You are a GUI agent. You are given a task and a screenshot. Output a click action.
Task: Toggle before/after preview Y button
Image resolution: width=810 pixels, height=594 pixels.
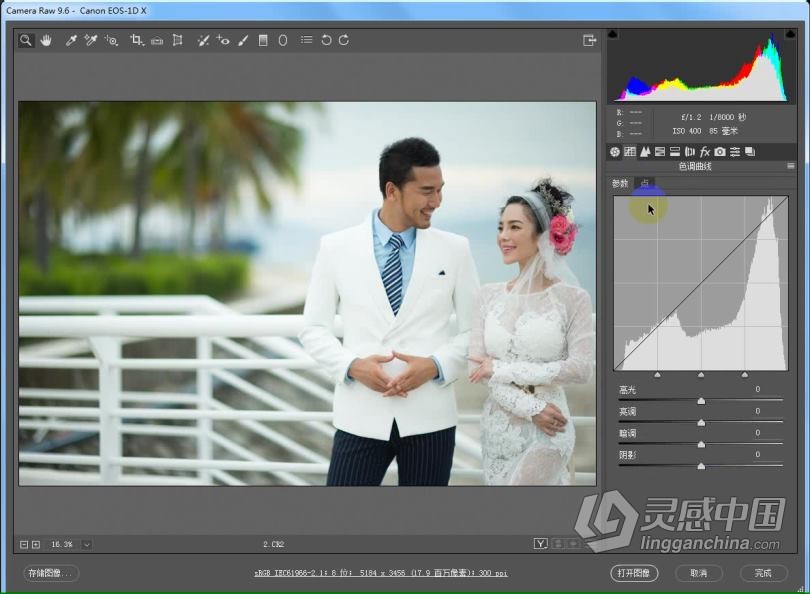(x=540, y=543)
